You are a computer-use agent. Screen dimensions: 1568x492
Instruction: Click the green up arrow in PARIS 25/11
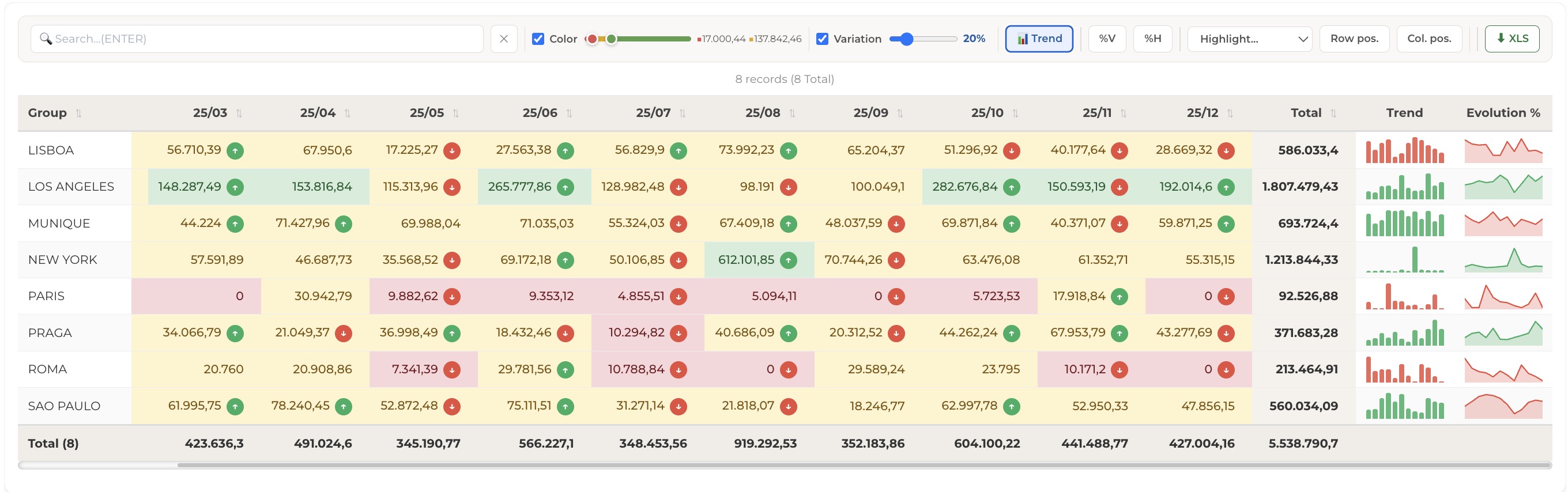1120,297
